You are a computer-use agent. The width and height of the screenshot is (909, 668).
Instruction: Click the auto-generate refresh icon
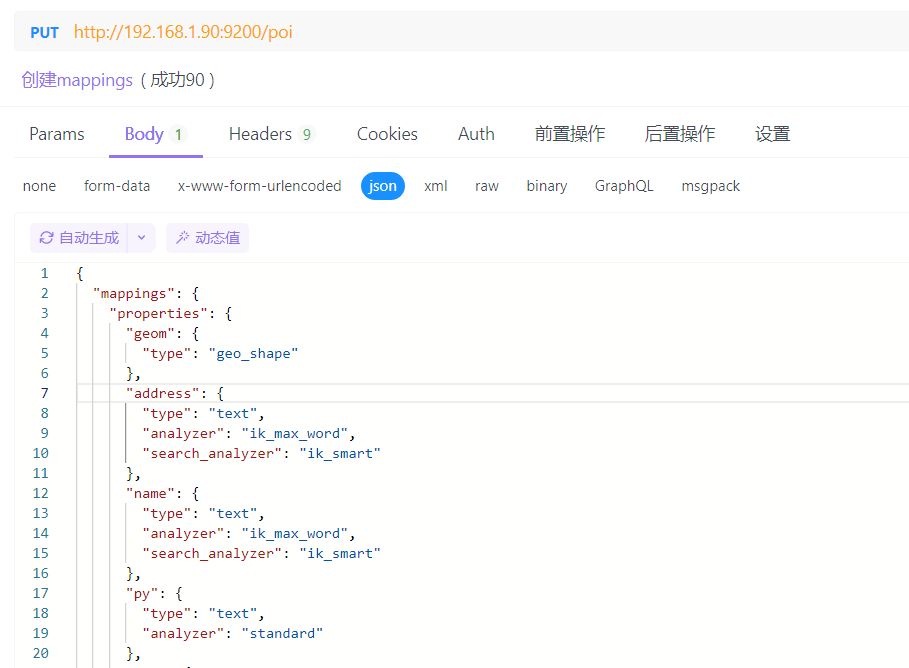coord(46,238)
